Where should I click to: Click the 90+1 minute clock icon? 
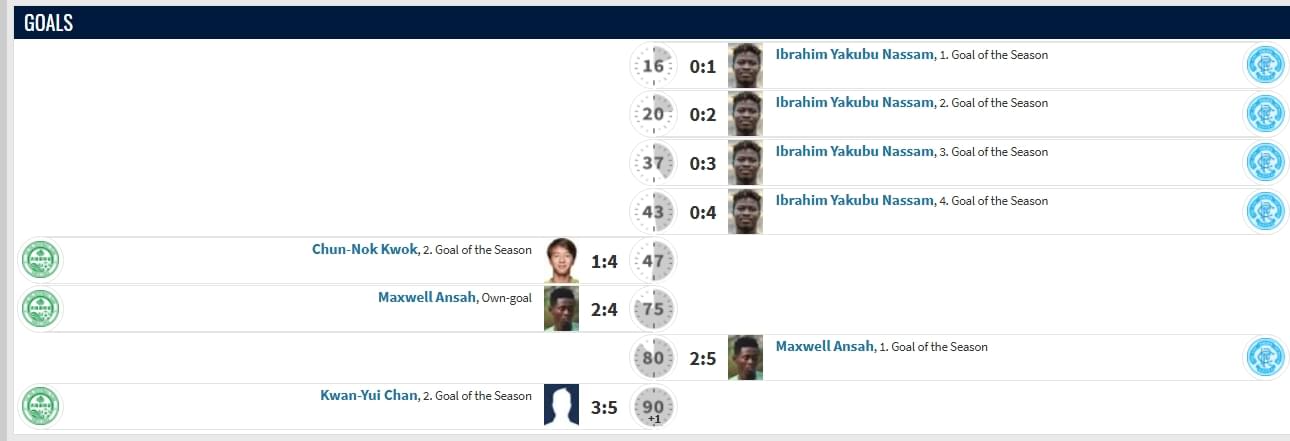tap(653, 408)
